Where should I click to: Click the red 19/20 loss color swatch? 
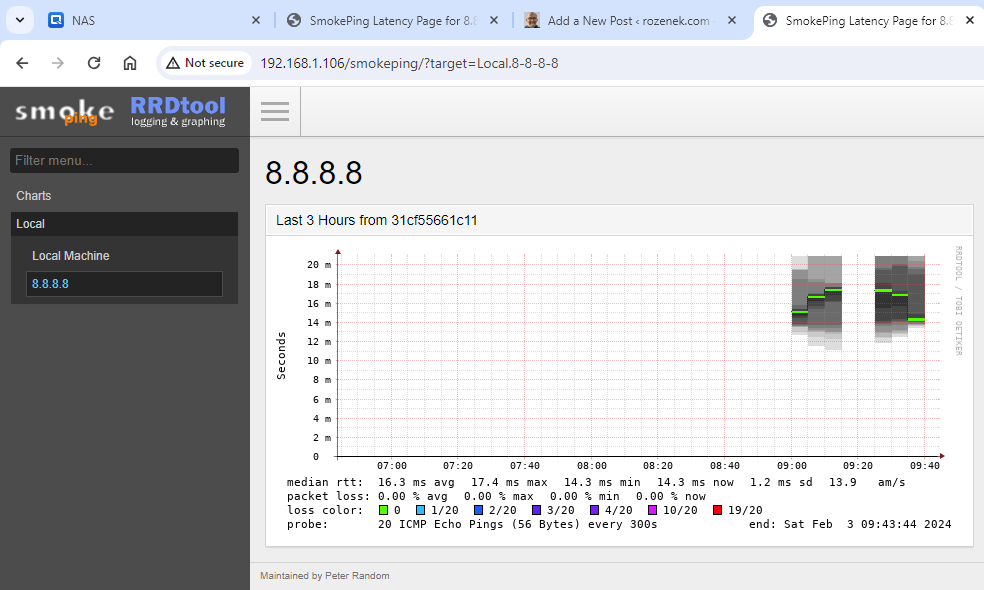pos(717,510)
